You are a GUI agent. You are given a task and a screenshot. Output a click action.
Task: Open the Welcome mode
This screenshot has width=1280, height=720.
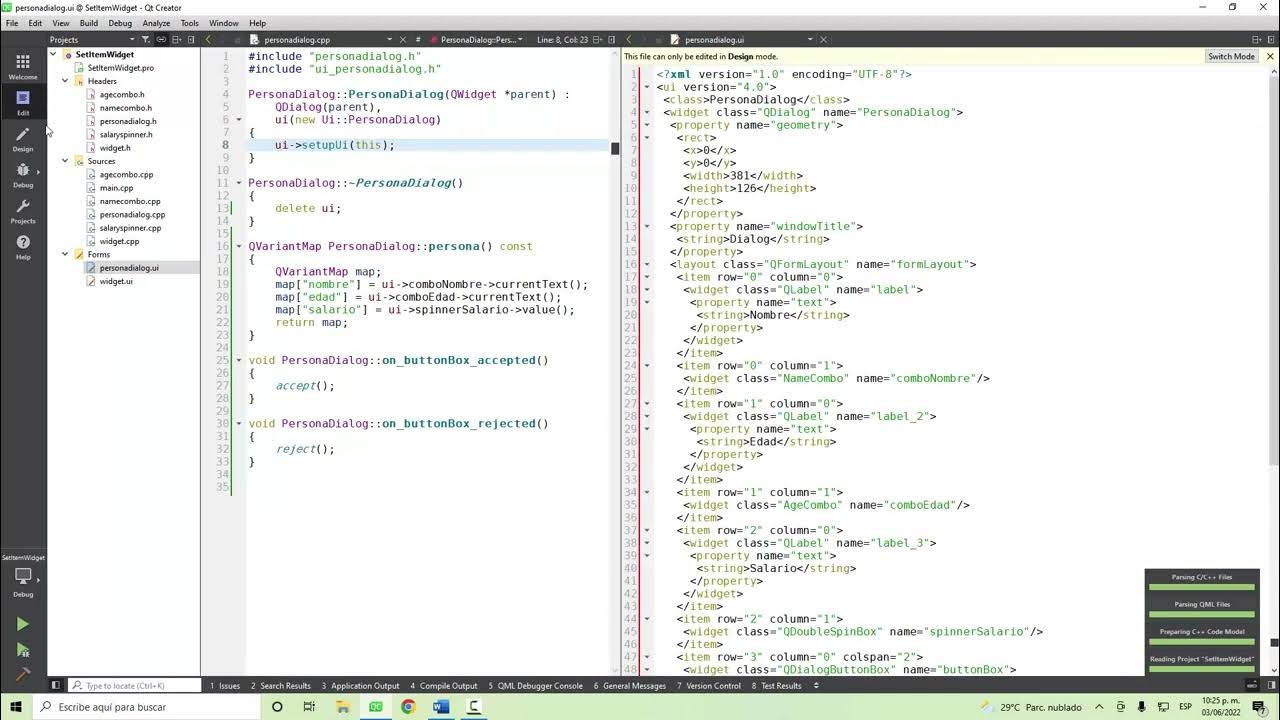(23, 67)
